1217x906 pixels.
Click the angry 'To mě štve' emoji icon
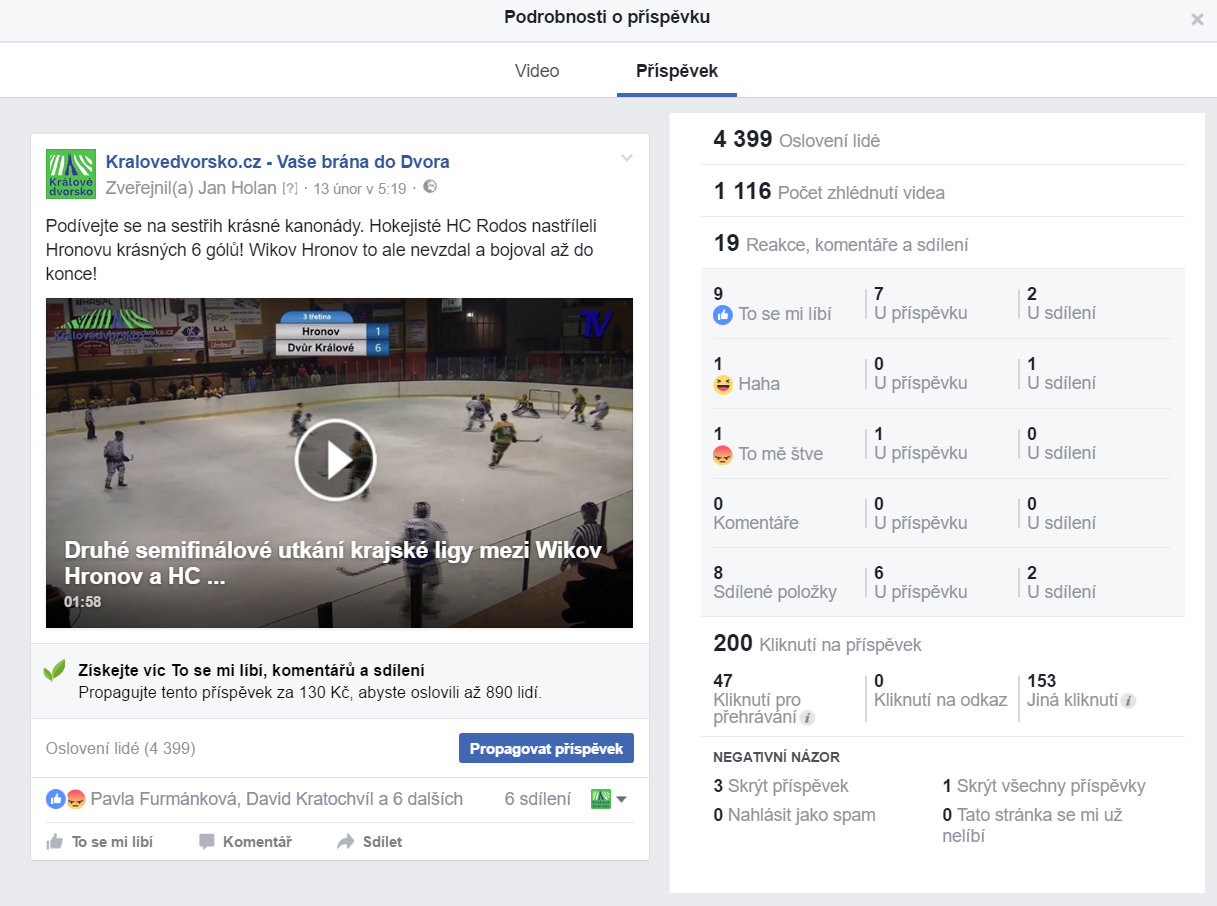pos(723,454)
